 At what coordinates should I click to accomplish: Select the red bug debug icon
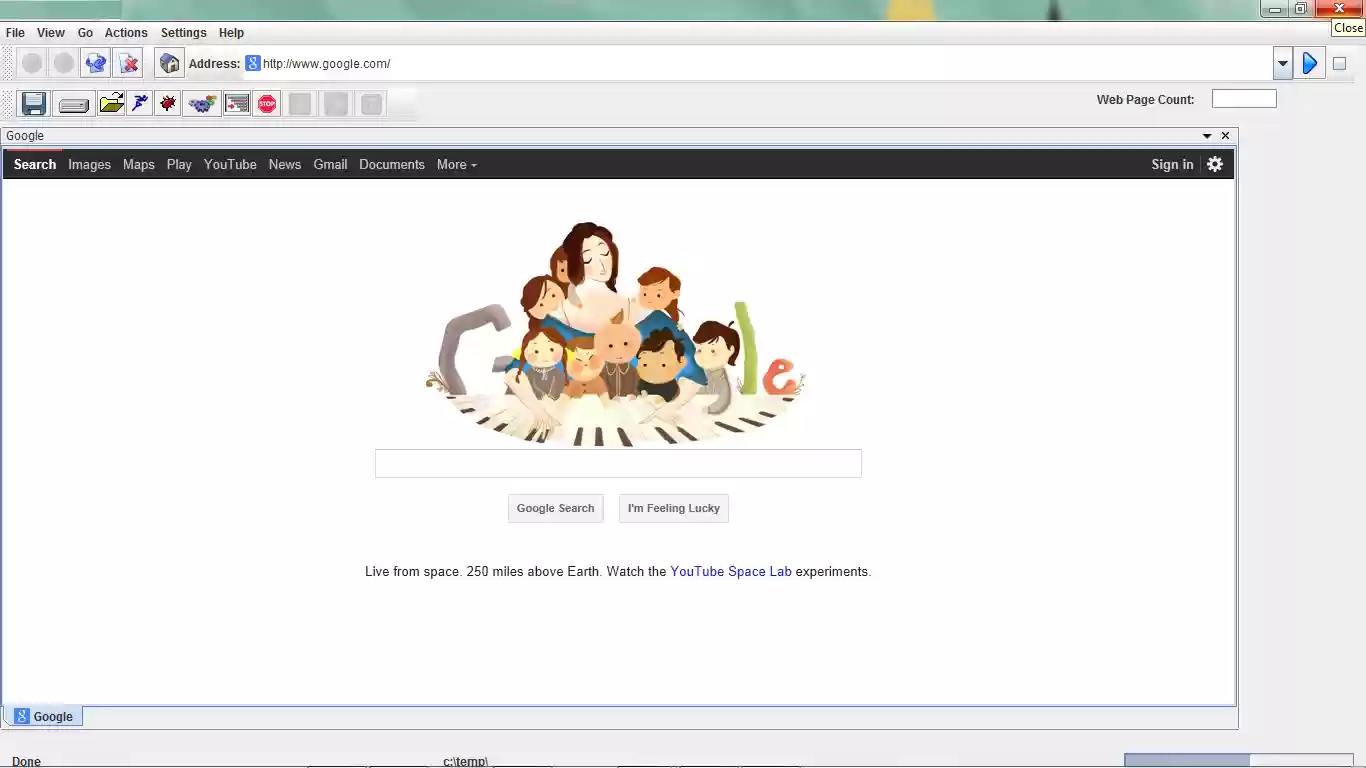coord(167,103)
